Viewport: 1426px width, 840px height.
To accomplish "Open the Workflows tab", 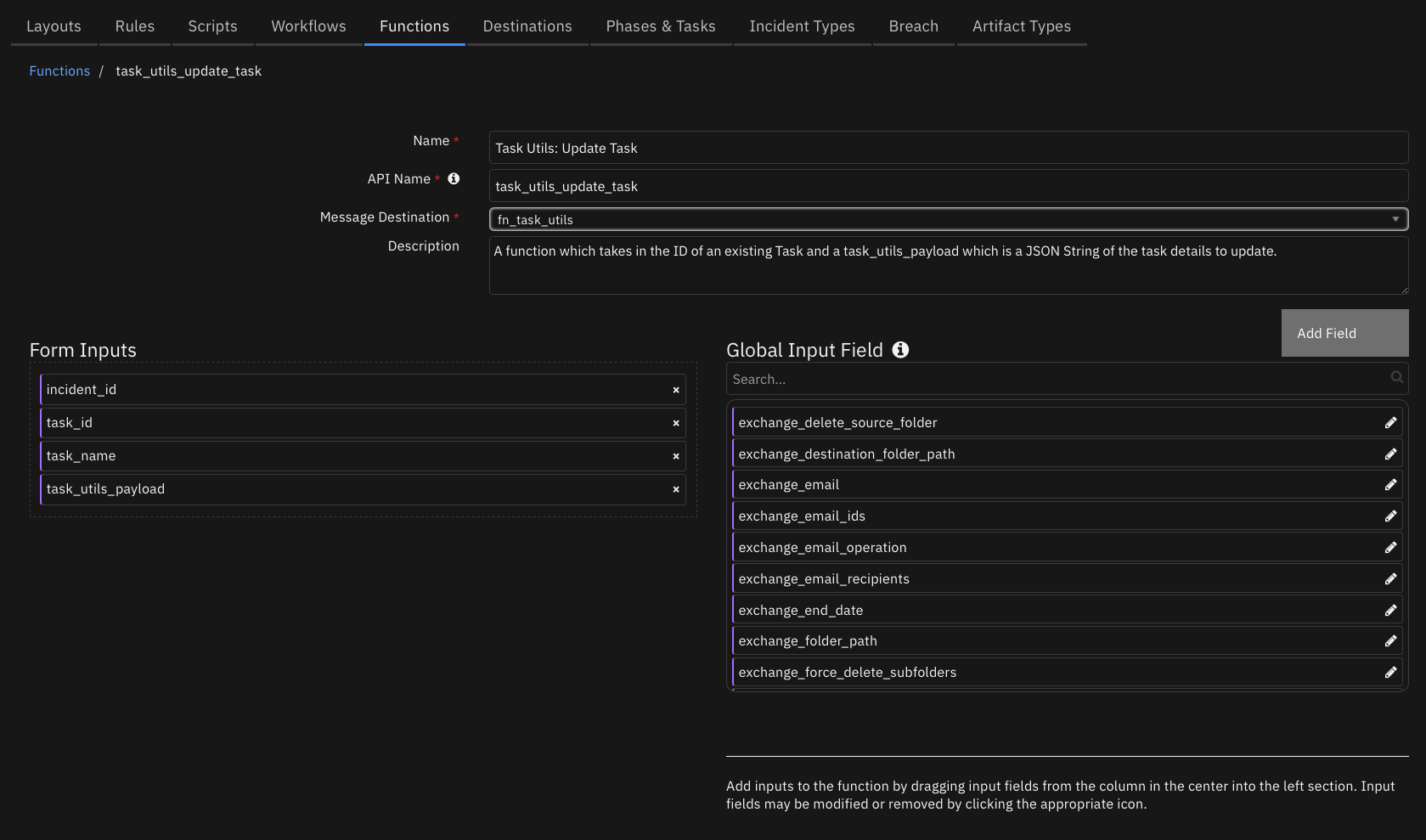I will (308, 26).
